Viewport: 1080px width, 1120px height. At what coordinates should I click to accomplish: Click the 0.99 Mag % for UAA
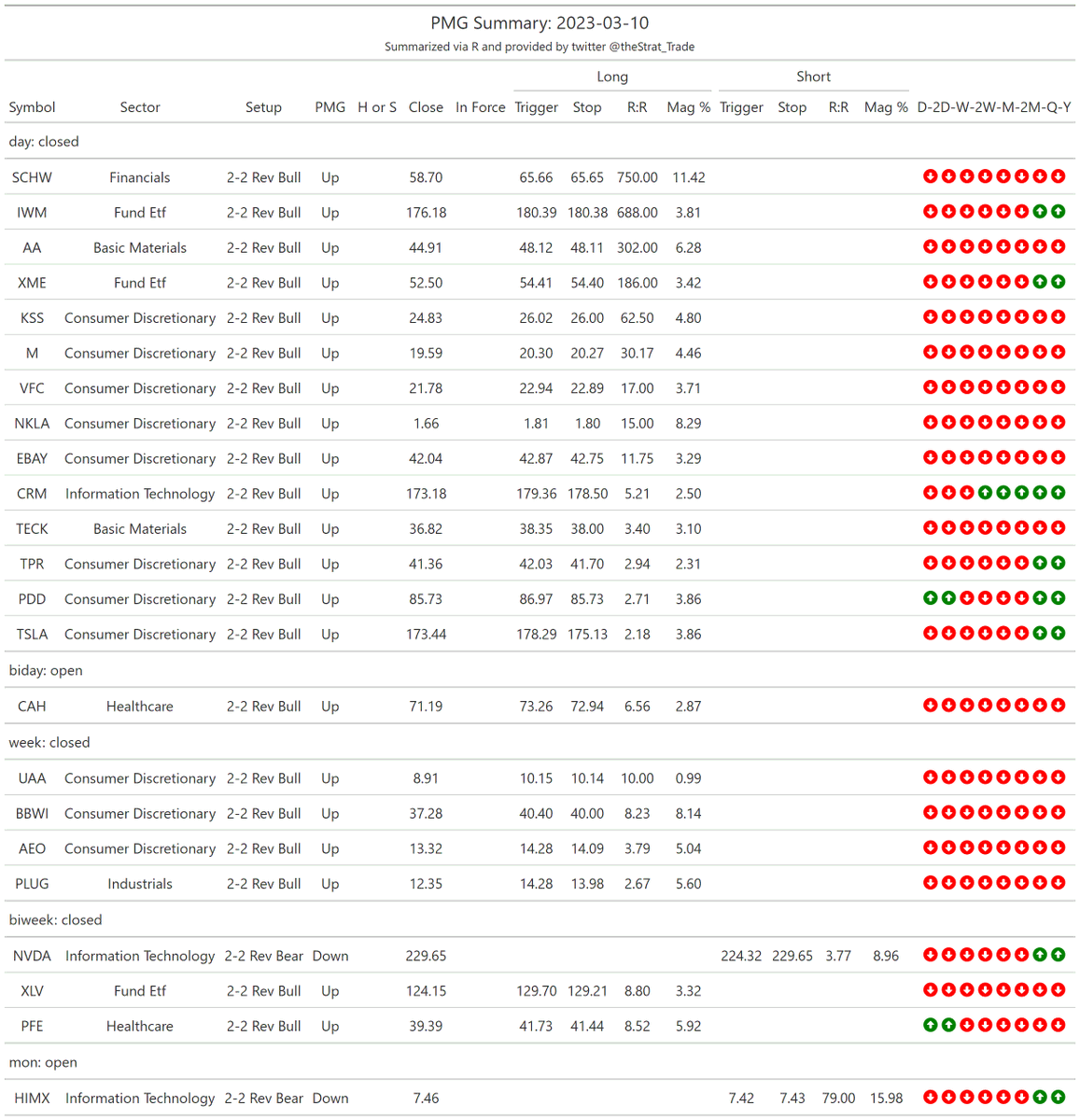coord(688,778)
